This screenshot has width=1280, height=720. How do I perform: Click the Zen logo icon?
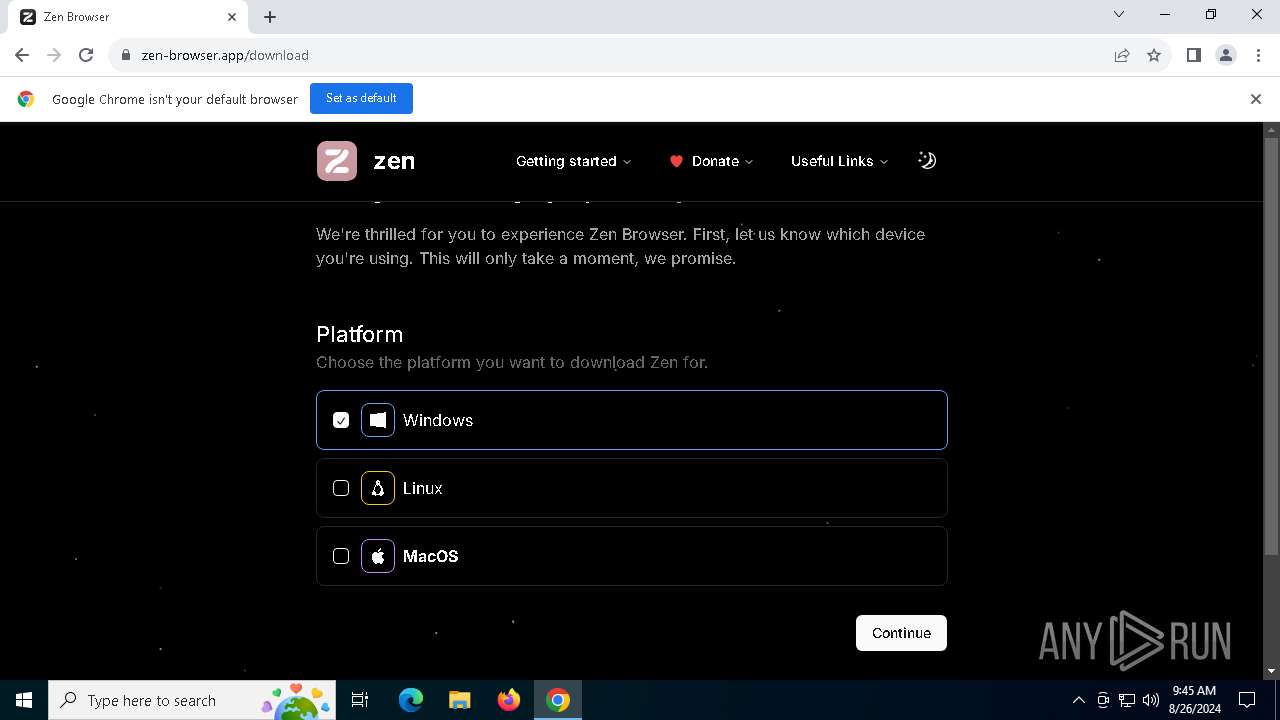337,161
